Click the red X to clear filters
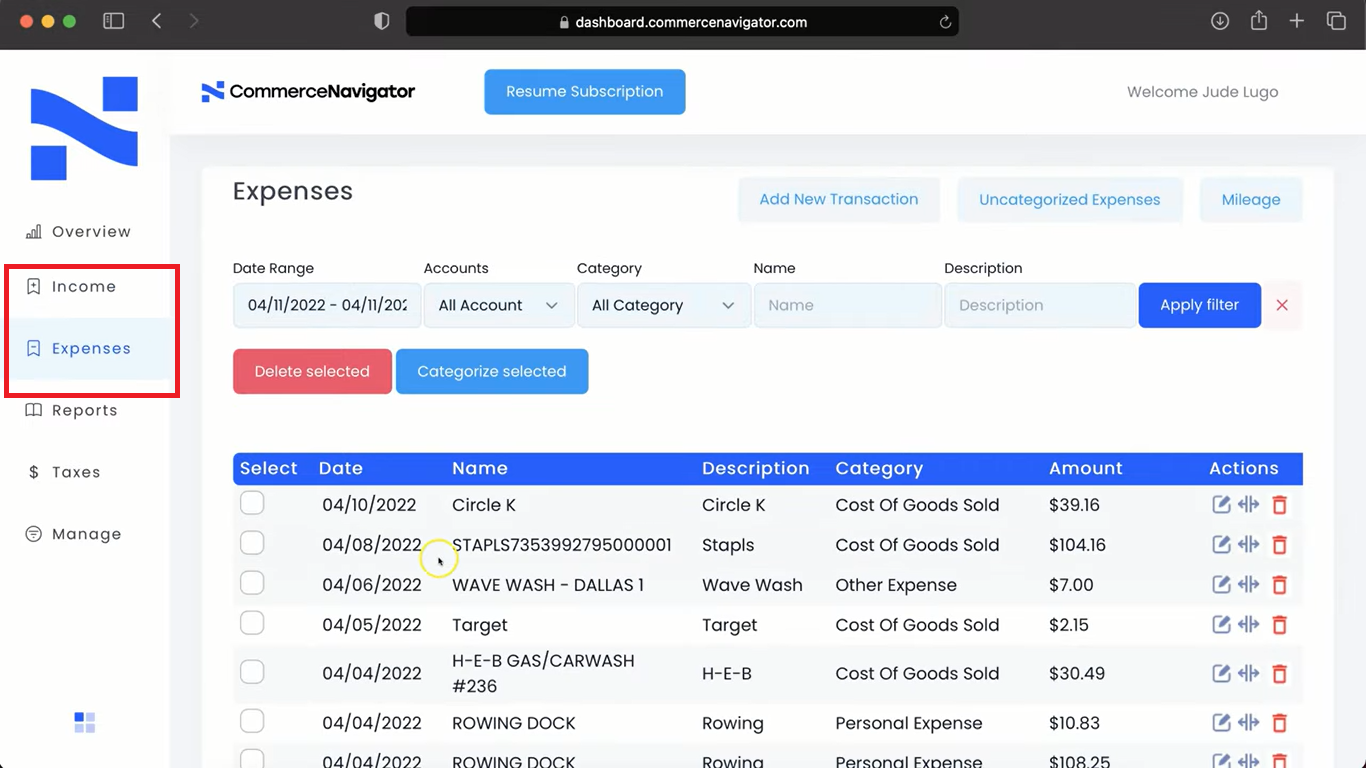Viewport: 1366px width, 768px height. click(1282, 305)
